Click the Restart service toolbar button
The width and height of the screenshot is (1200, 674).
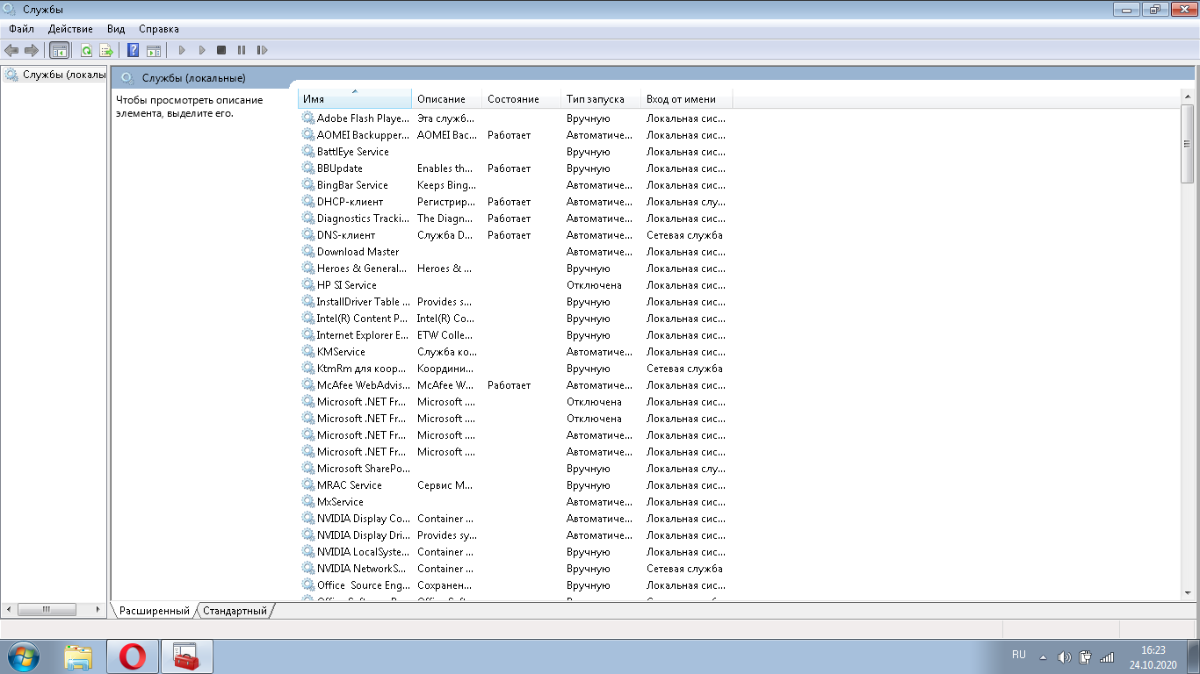[262, 50]
